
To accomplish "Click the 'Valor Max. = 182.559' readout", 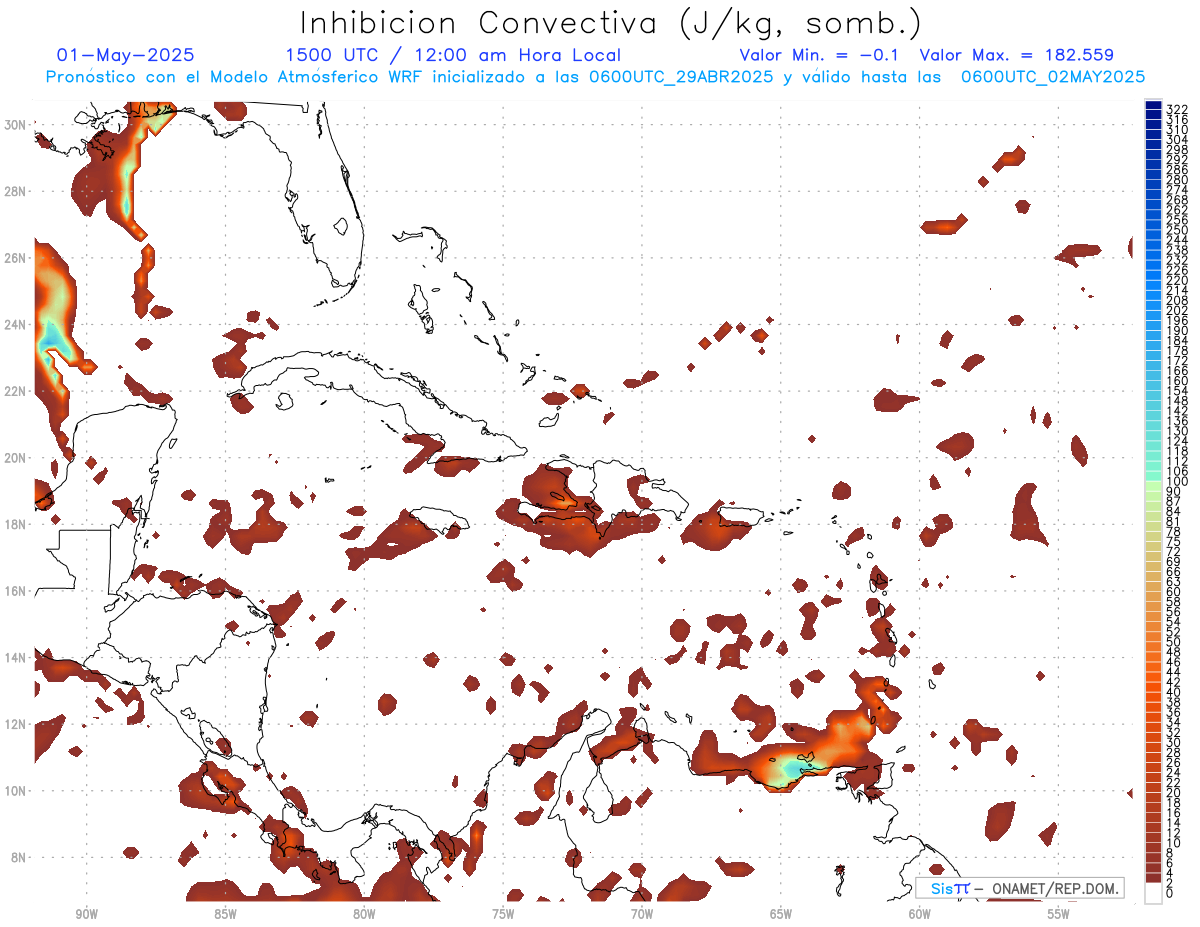I will click(1016, 56).
